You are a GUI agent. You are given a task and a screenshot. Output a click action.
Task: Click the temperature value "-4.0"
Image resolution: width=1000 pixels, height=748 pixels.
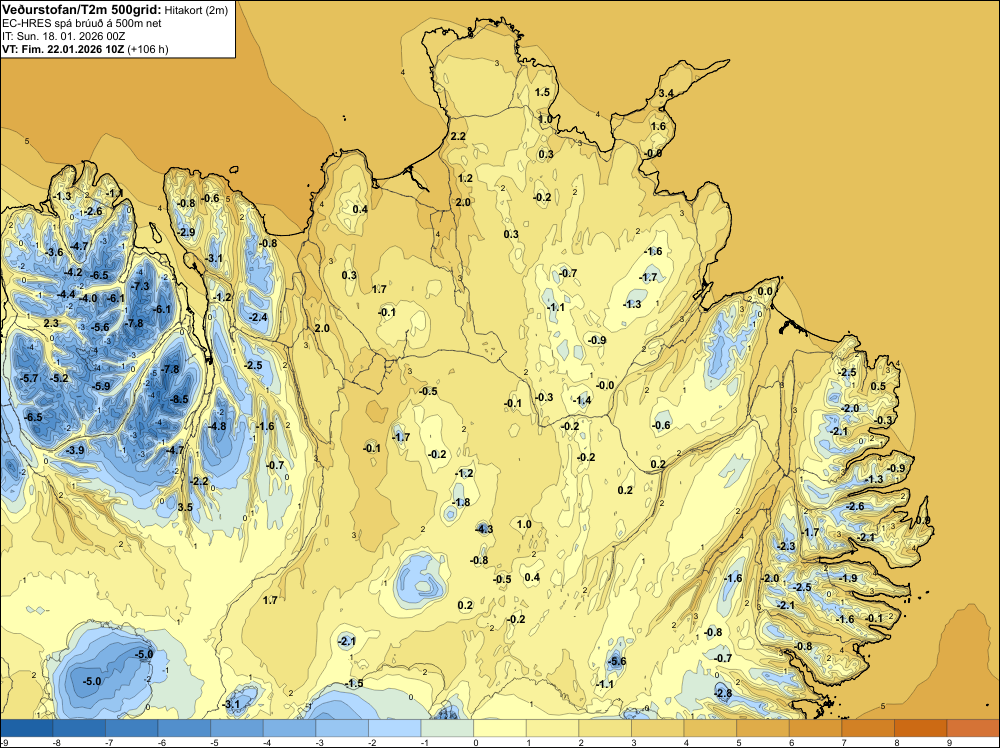coord(88,298)
